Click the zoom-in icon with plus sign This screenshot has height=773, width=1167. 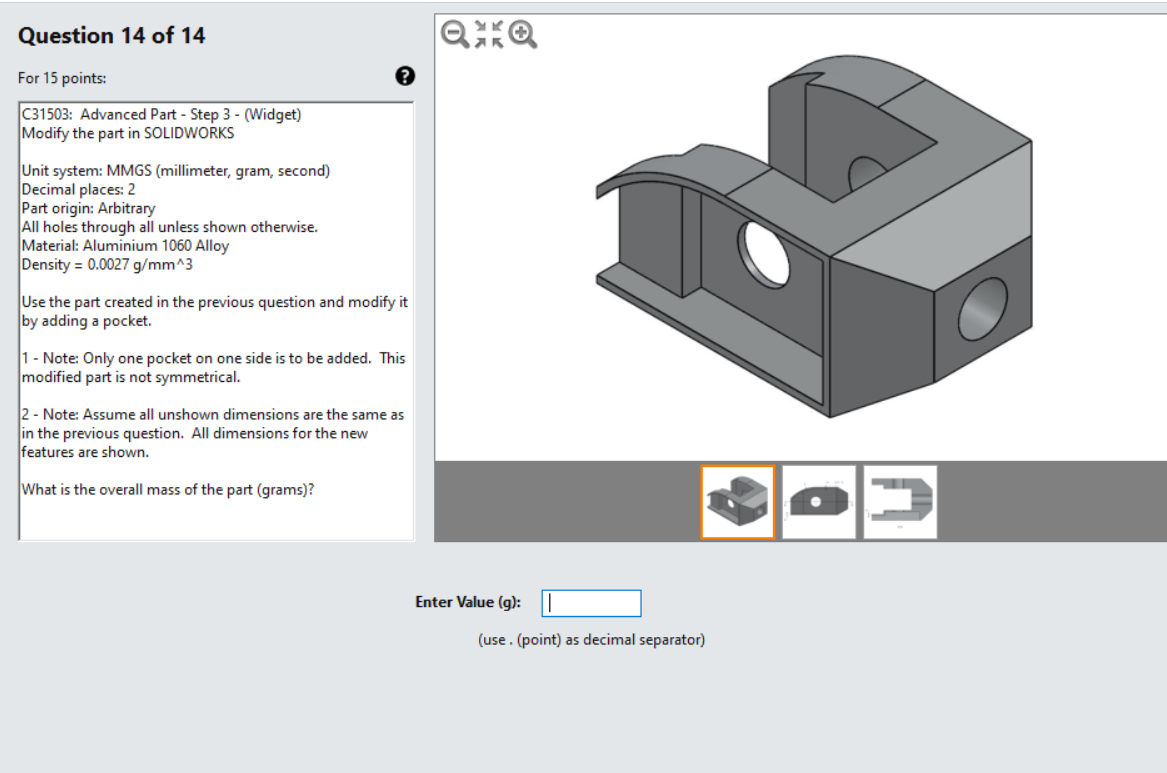tap(522, 33)
